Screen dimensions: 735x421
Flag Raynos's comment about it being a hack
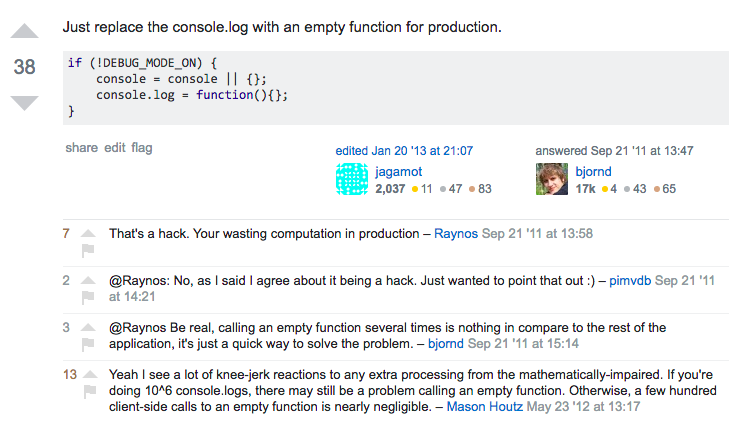[88, 251]
